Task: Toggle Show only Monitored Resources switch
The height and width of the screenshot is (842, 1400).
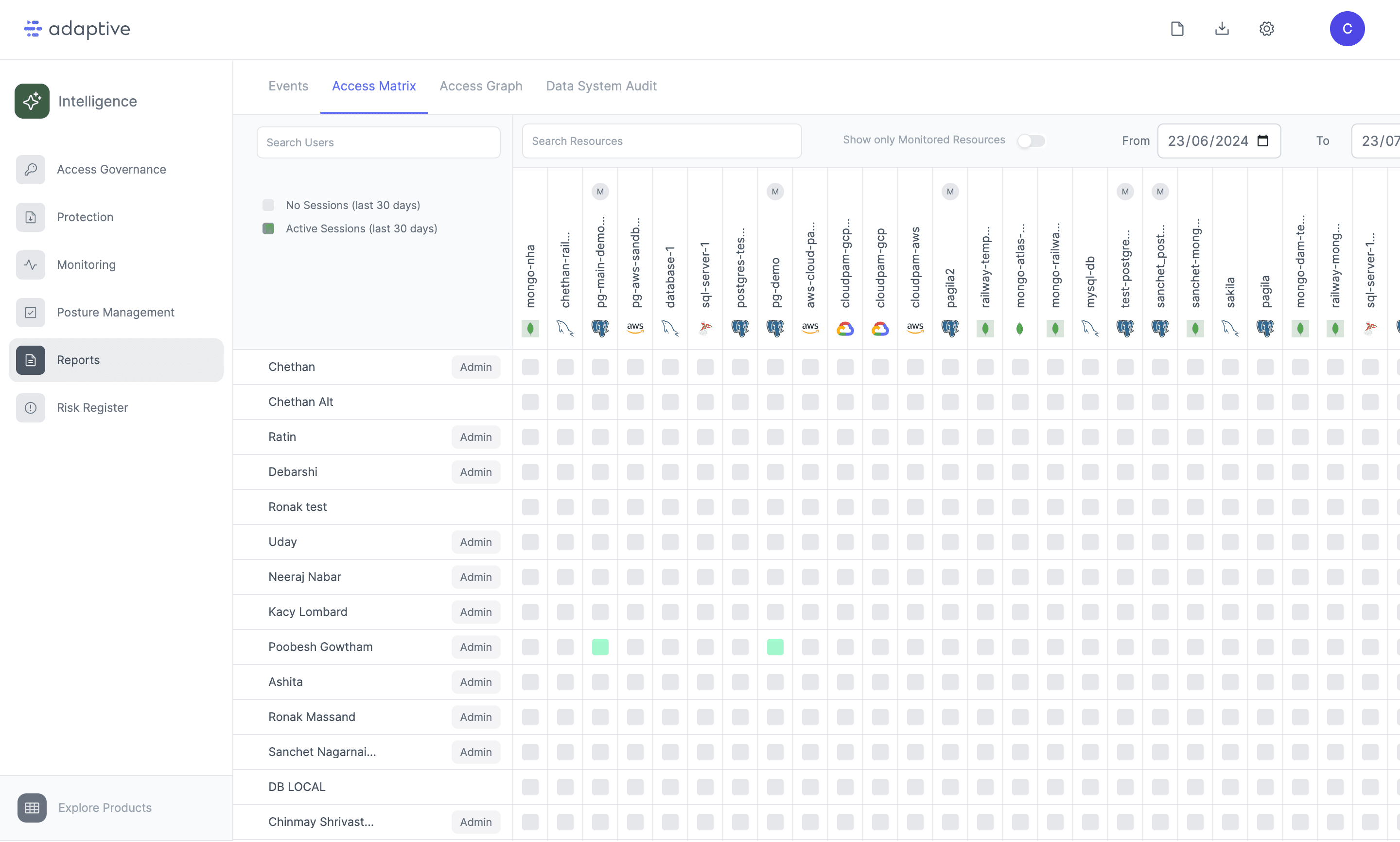Action: 1031,140
